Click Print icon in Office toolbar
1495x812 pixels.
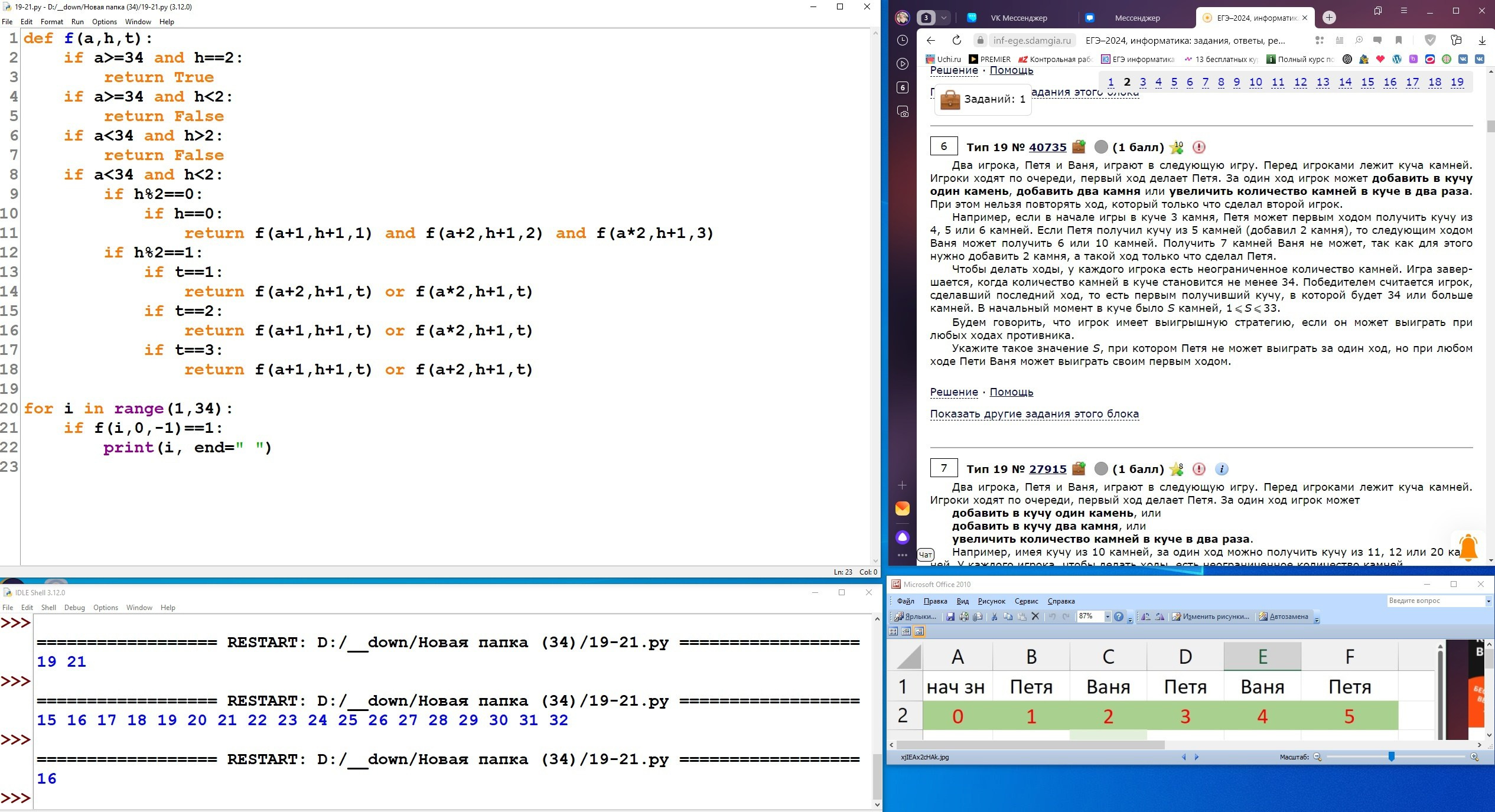(964, 617)
